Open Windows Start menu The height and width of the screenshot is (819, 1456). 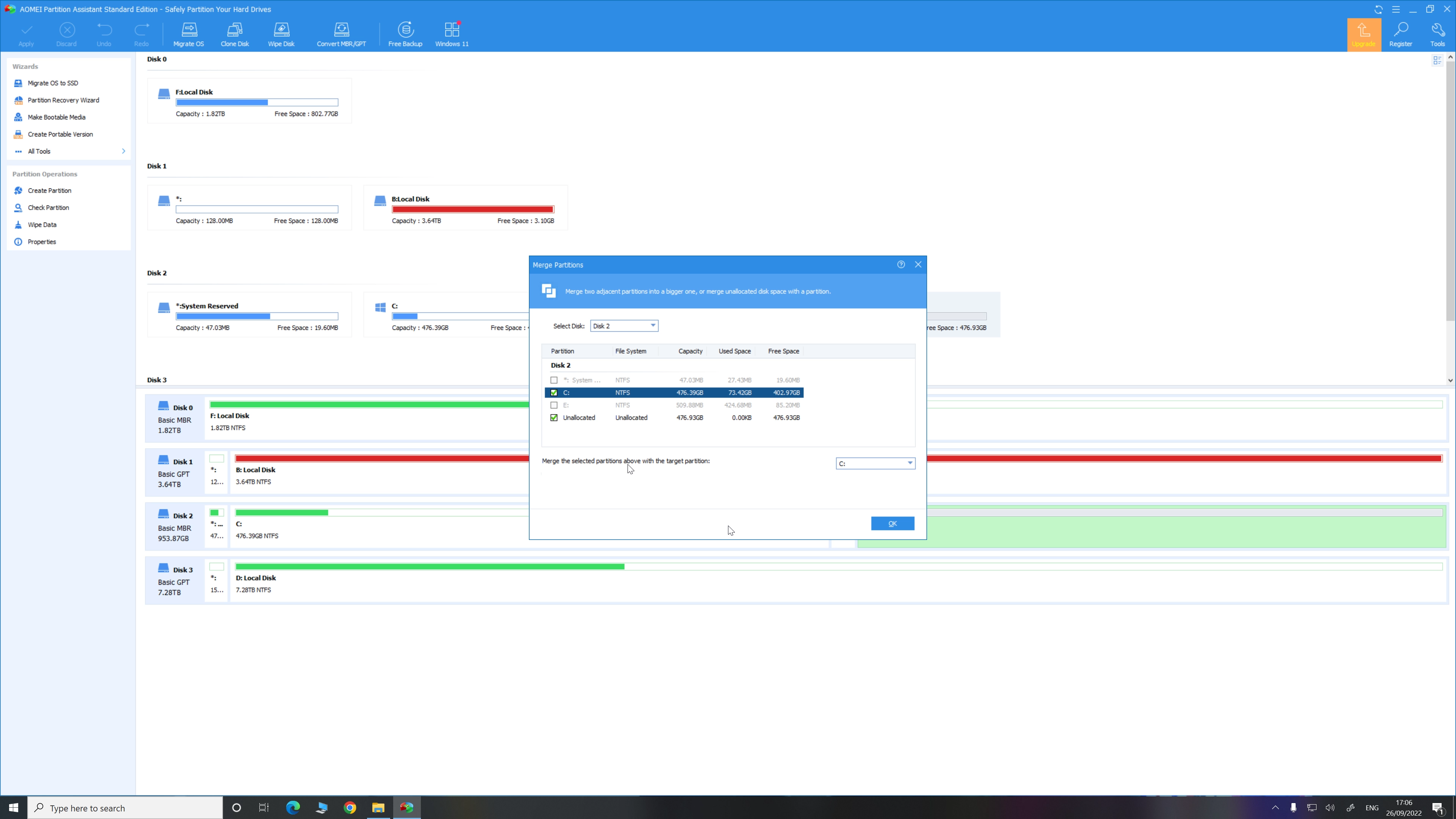[x=14, y=808]
